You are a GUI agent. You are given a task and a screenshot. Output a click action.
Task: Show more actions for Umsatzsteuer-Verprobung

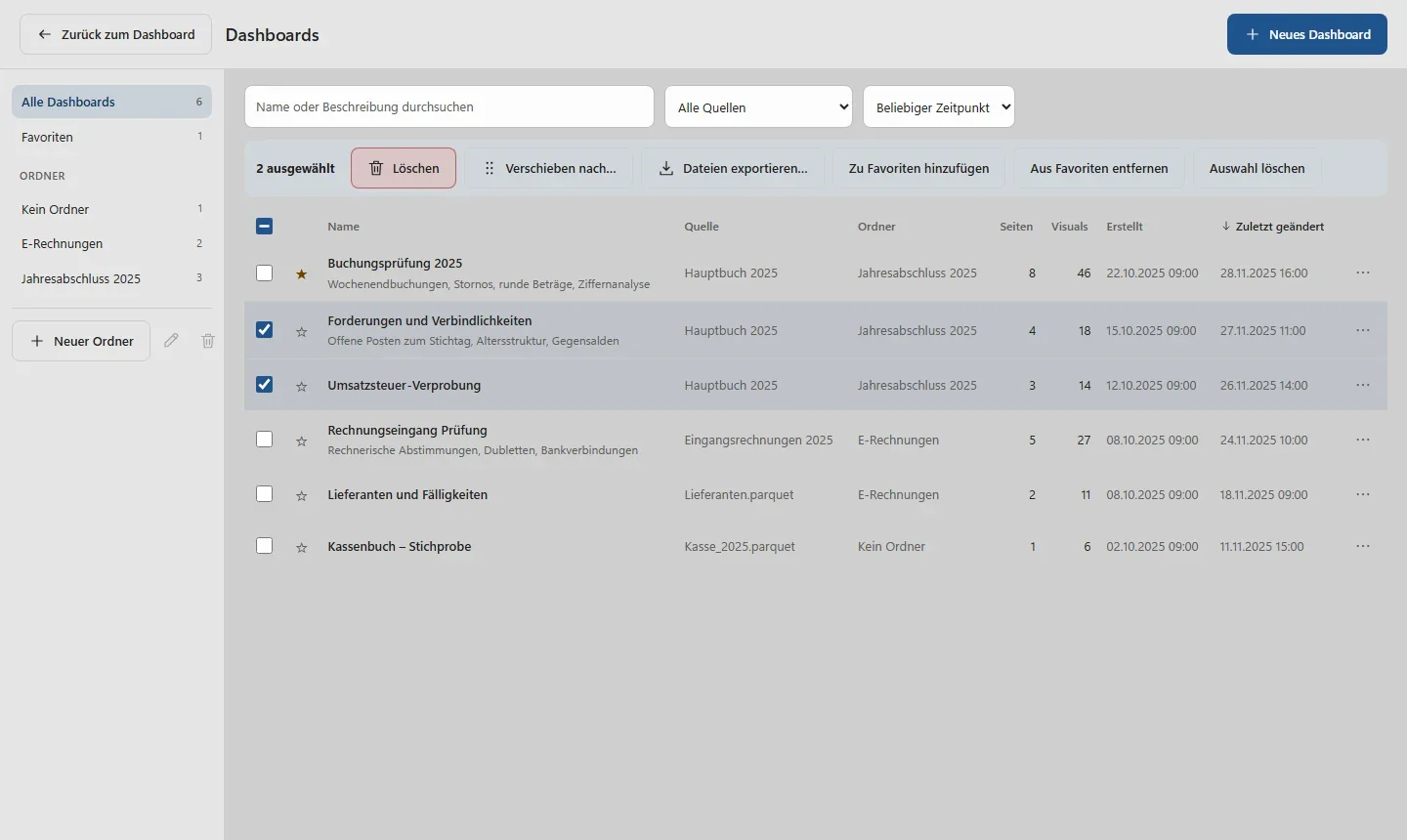1363,386
